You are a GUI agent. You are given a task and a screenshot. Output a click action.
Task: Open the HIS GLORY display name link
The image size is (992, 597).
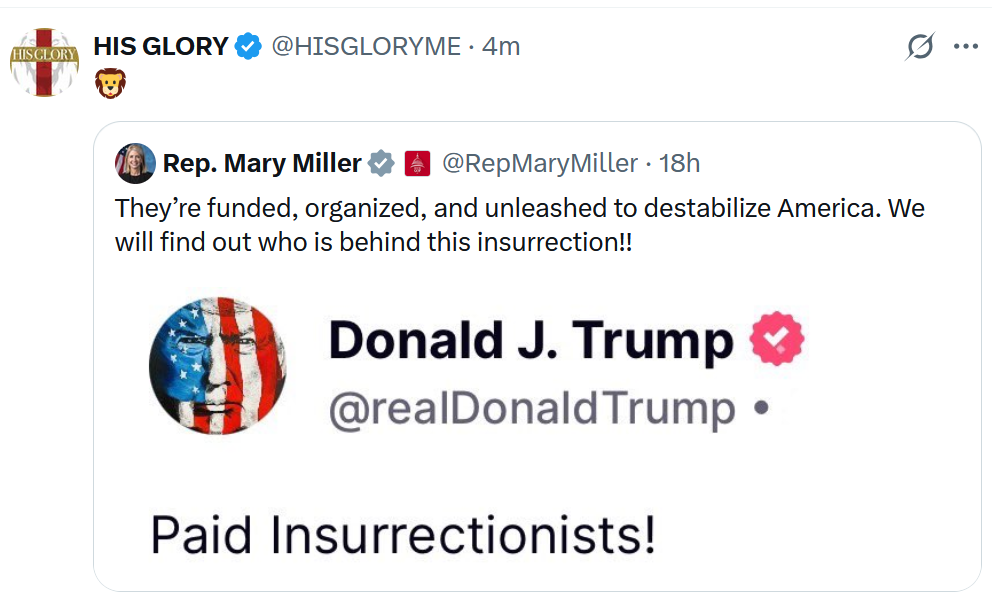pyautogui.click(x=160, y=46)
